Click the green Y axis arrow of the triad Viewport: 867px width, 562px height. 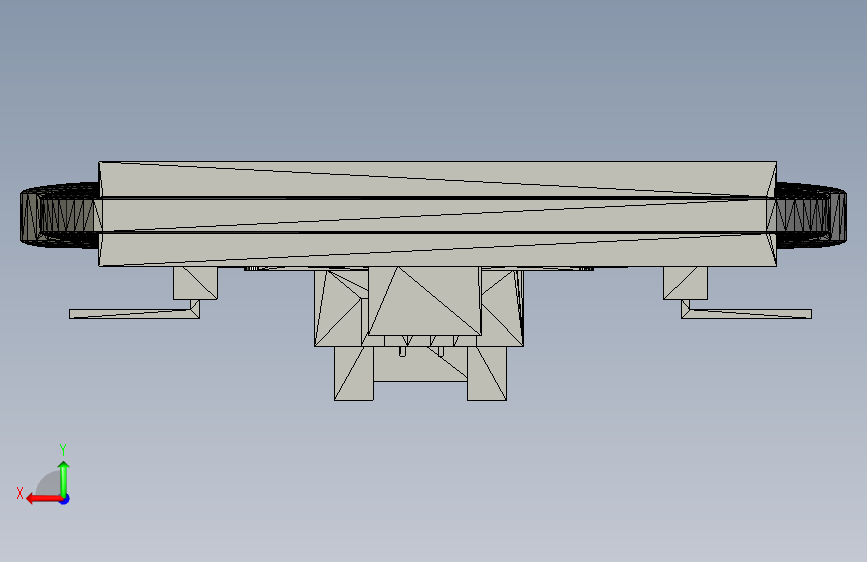click(64, 479)
